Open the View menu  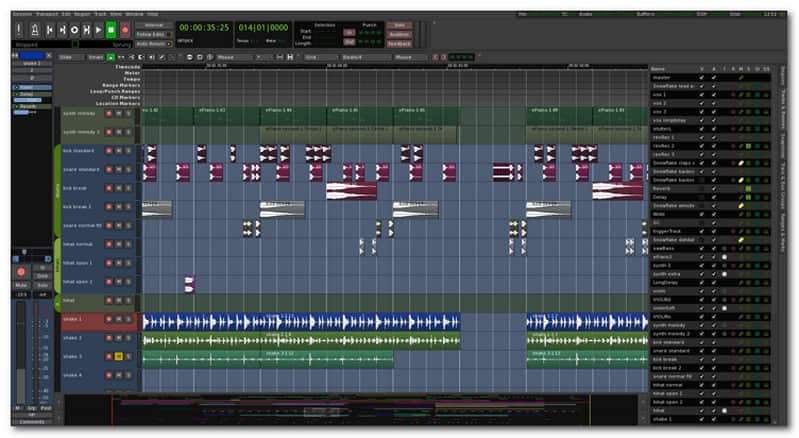click(x=116, y=14)
